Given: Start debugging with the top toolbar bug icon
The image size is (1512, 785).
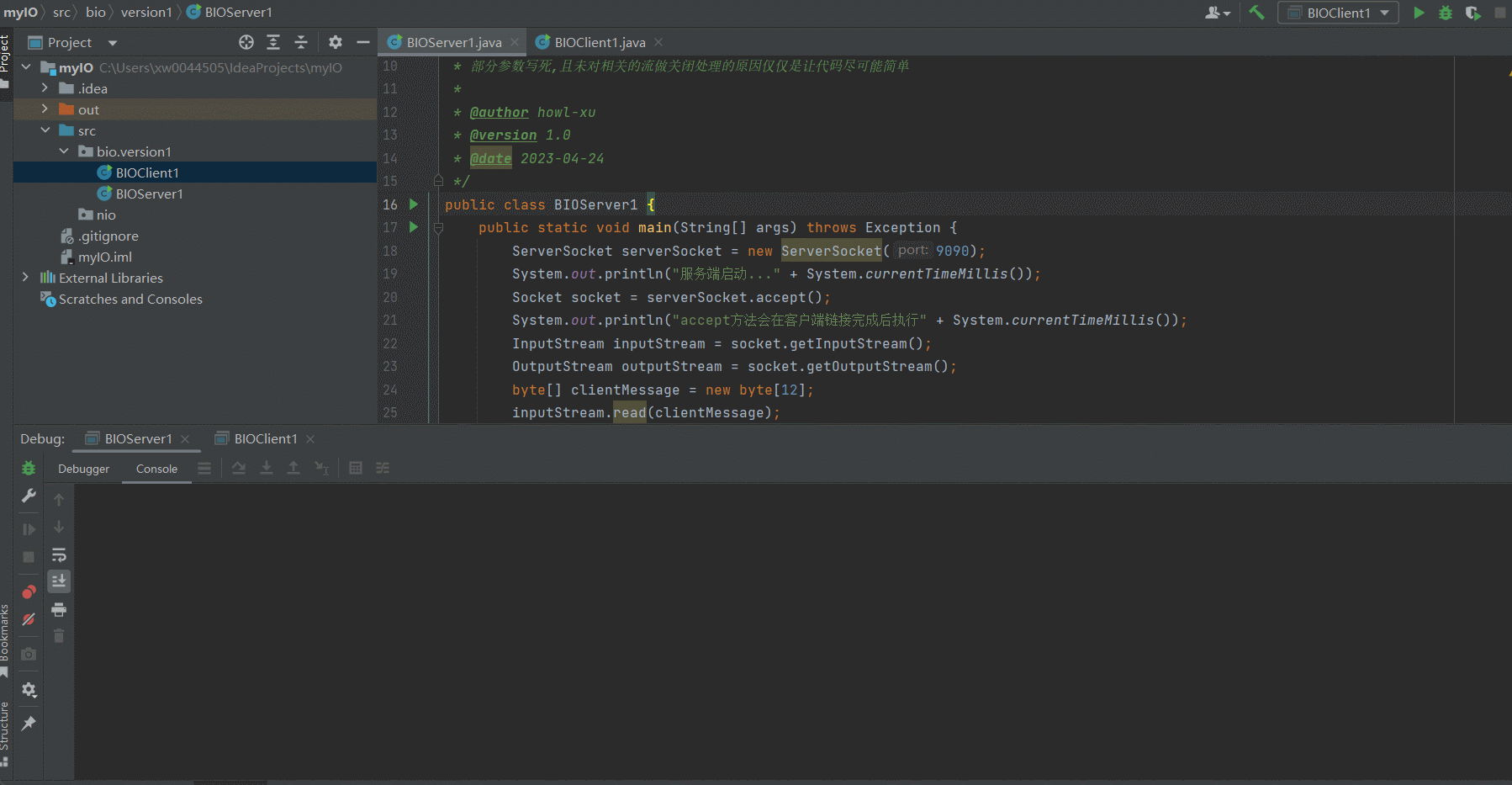Looking at the screenshot, I should click(1446, 13).
